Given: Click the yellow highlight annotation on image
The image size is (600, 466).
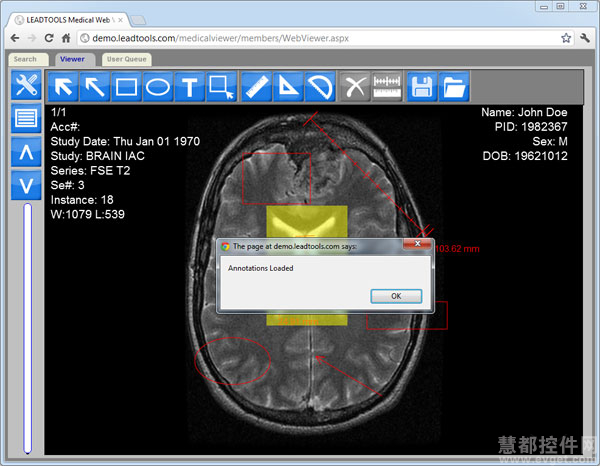Looking at the screenshot, I should (x=307, y=222).
